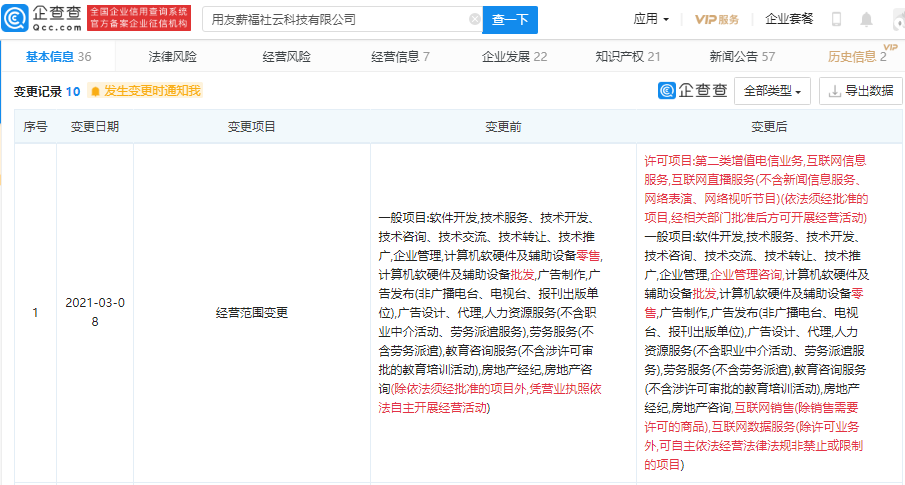The width and height of the screenshot is (905, 485).
Task: Click the download icon in 导出数据
Action: point(834,91)
